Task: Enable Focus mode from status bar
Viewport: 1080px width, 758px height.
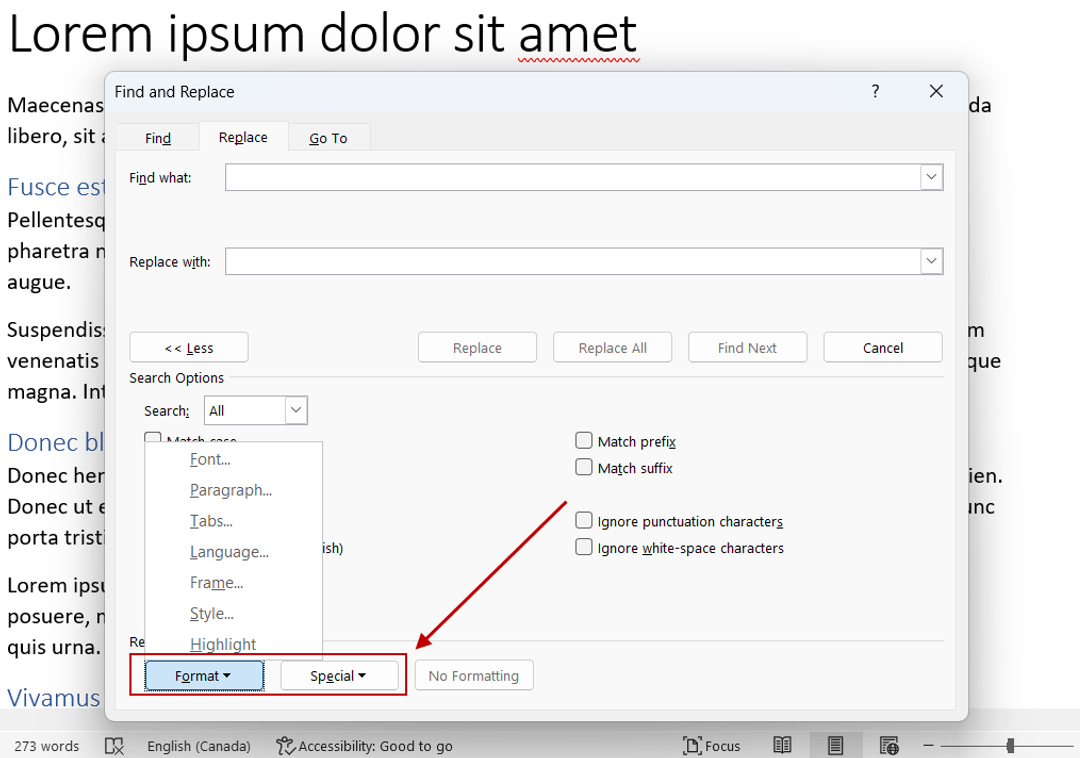Action: (x=712, y=746)
